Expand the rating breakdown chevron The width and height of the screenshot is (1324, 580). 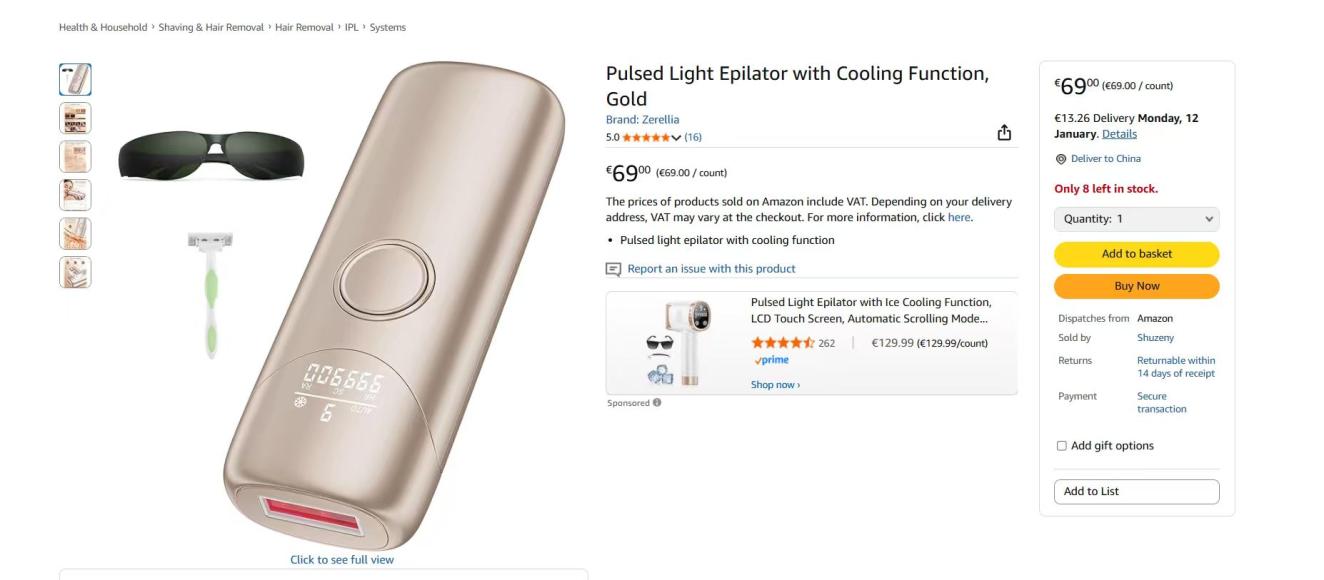click(x=676, y=137)
